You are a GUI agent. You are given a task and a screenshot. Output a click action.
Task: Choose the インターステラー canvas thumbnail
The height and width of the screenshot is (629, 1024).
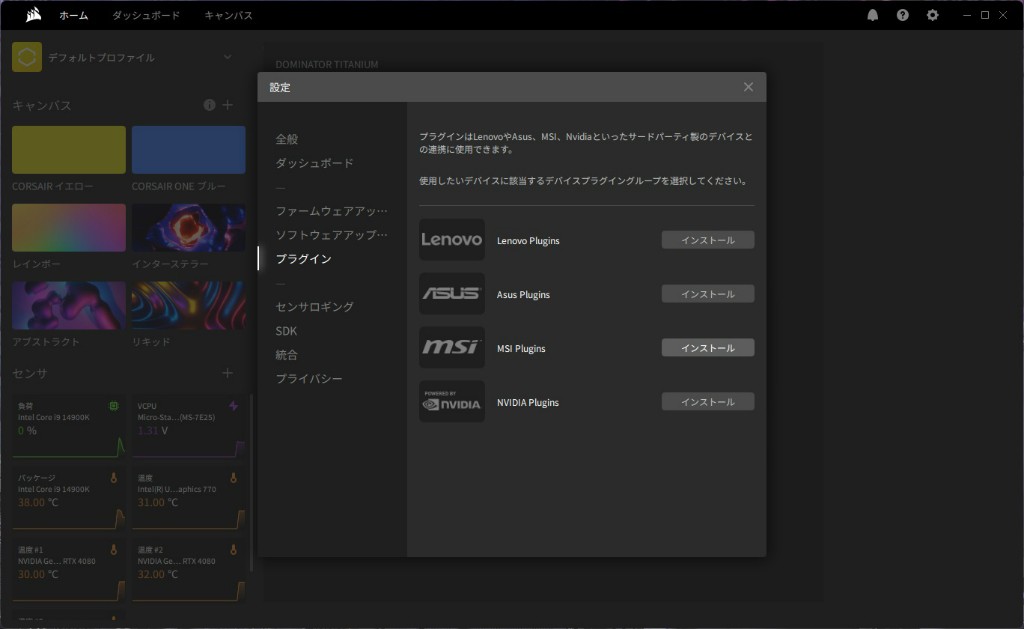(189, 227)
